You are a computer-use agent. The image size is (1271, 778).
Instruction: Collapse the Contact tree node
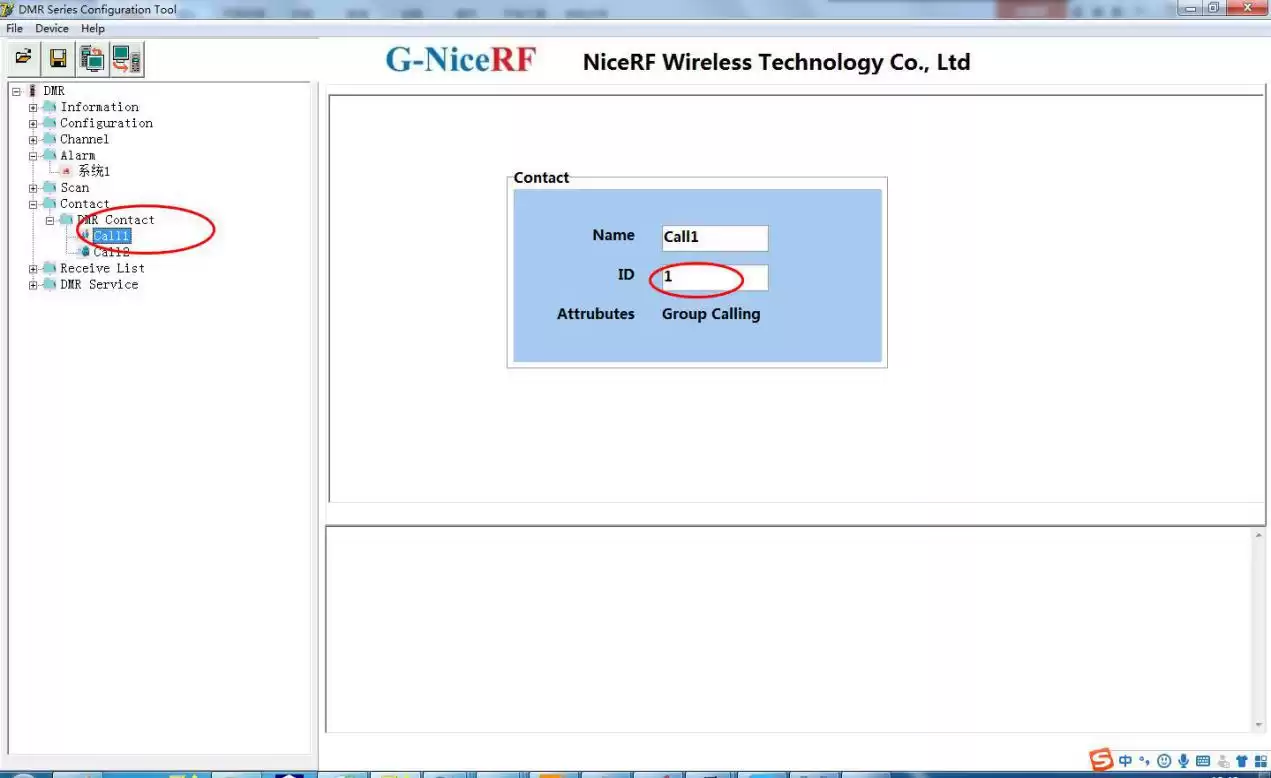pos(33,204)
